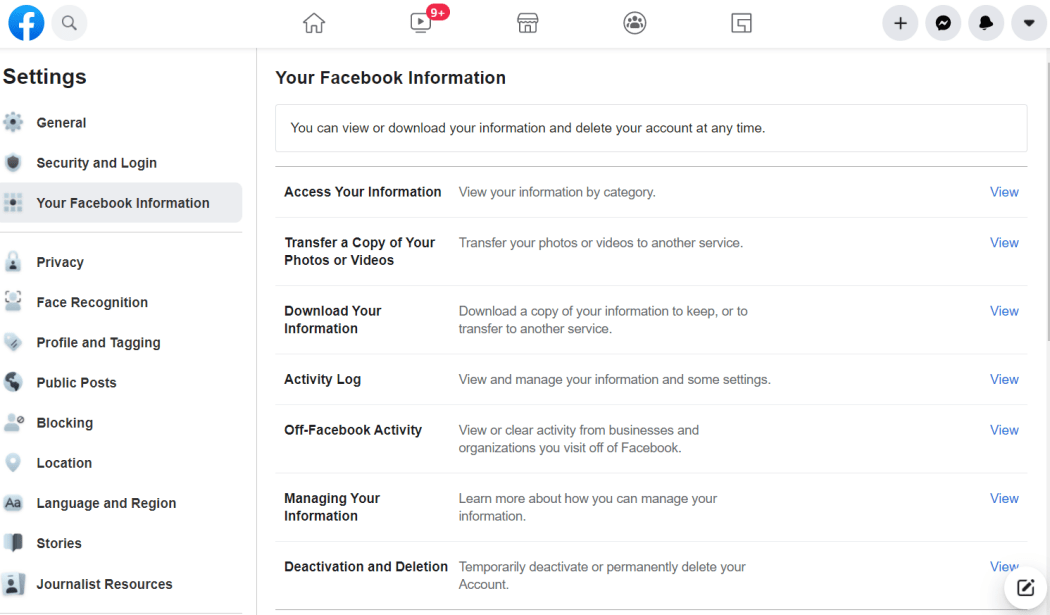Image resolution: width=1050 pixels, height=615 pixels.
Task: Create new content with the plus button
Action: [x=900, y=22]
